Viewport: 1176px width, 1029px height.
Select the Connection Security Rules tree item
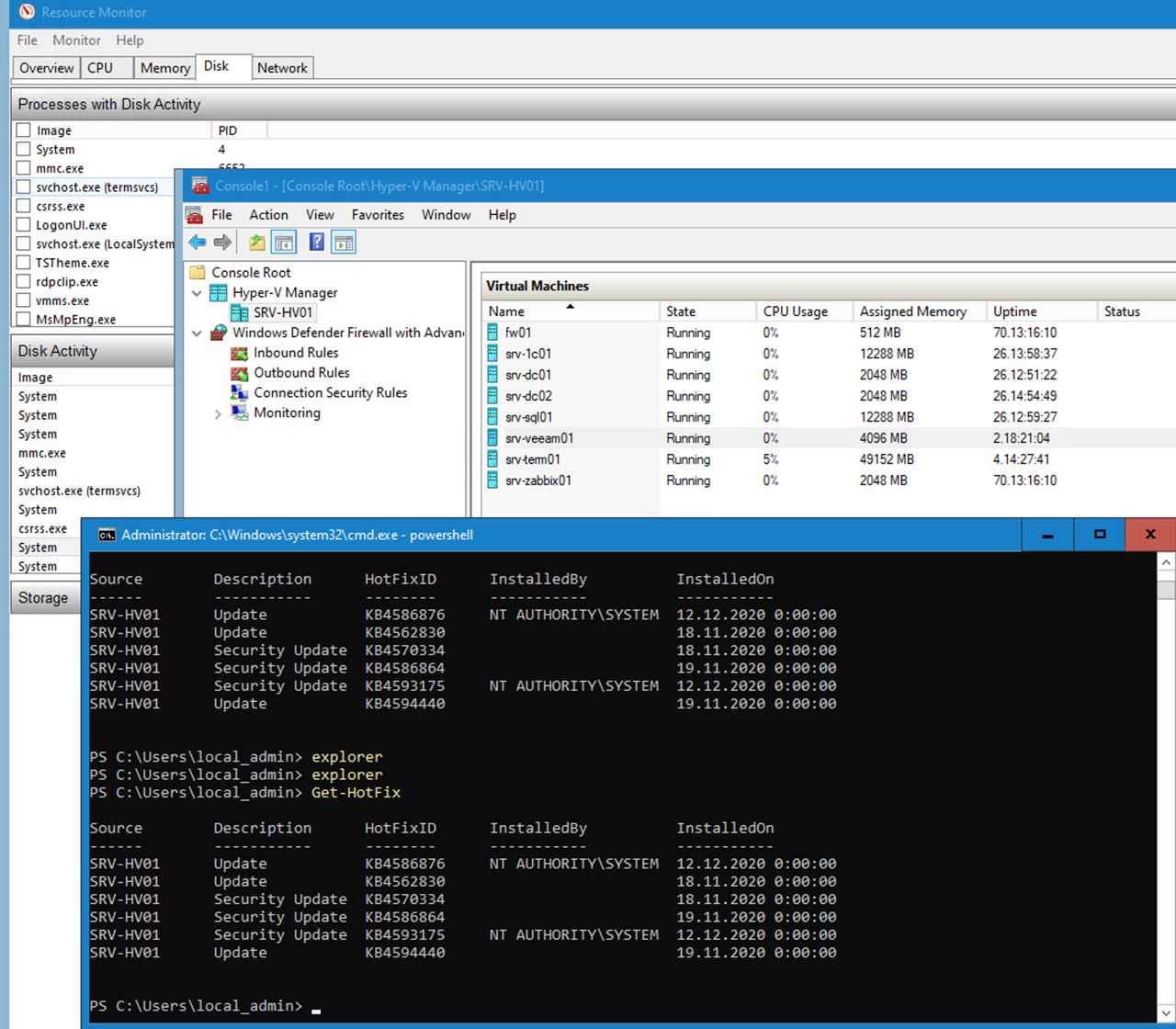tap(331, 393)
